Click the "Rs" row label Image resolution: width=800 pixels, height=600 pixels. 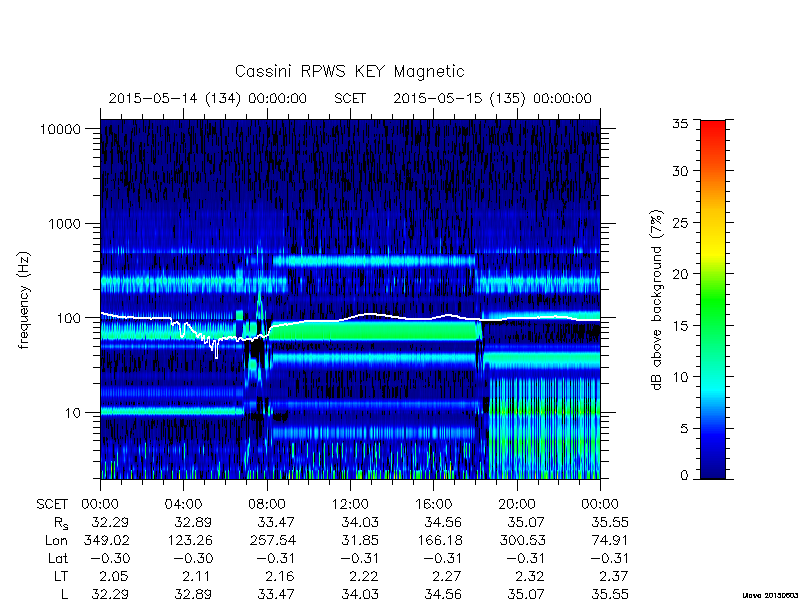tap(61, 523)
